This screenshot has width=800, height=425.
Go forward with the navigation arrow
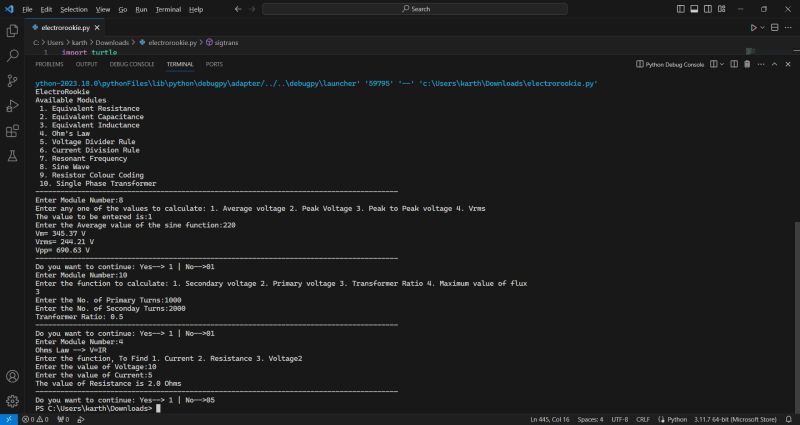[252, 9]
